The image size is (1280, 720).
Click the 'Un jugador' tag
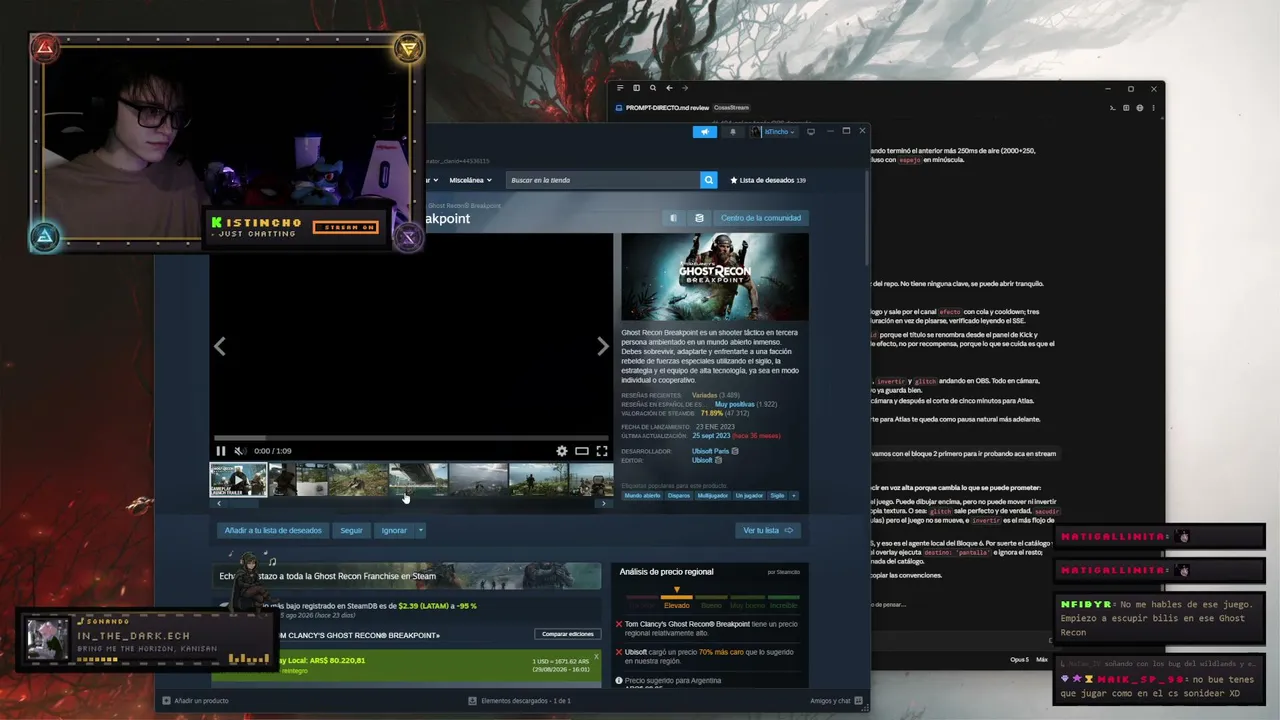point(749,495)
